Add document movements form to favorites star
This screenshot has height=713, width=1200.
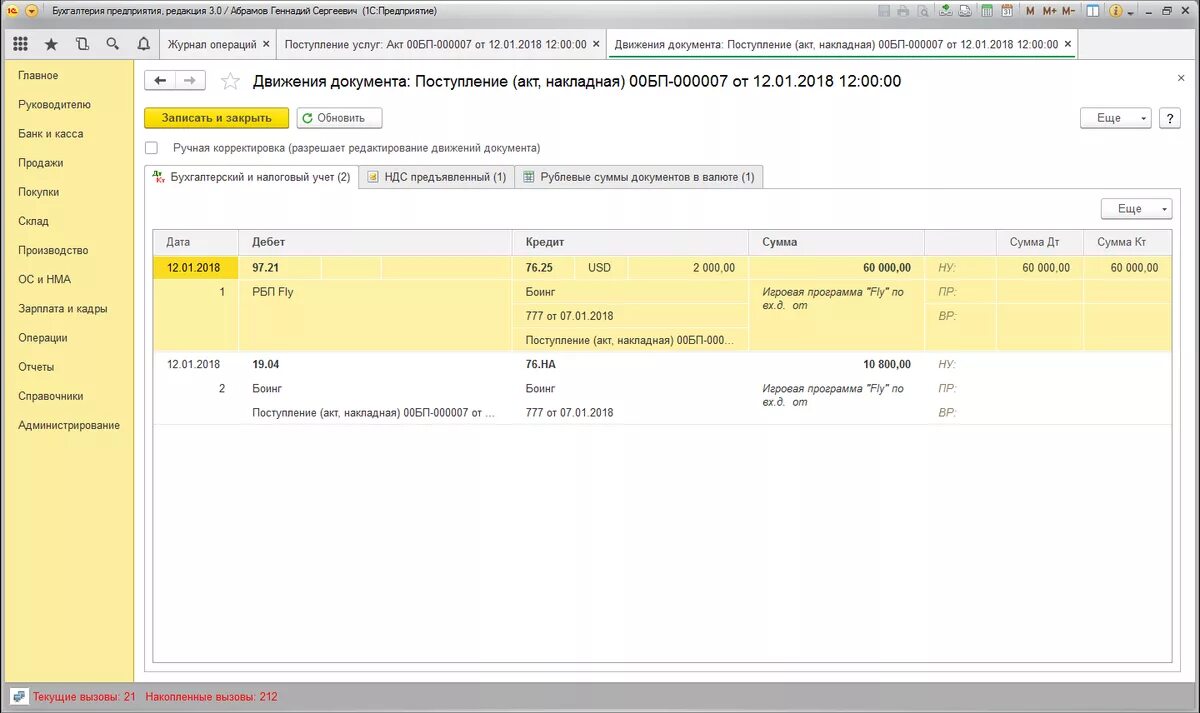pos(230,81)
